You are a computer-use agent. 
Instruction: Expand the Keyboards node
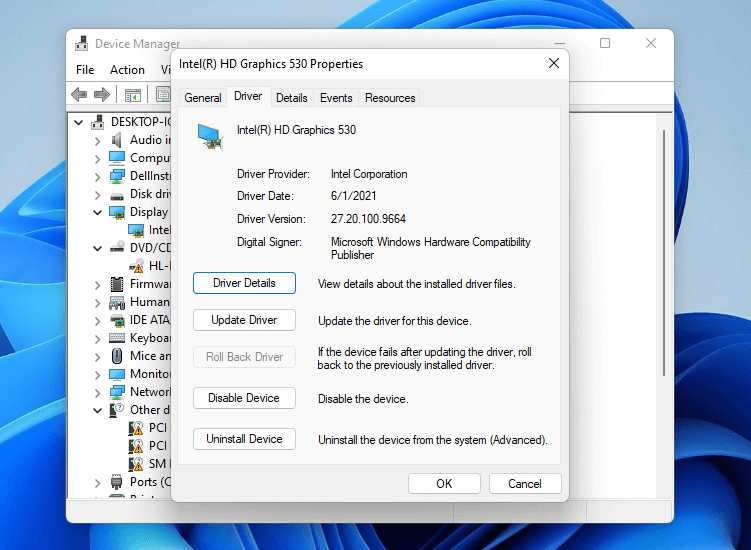[x=97, y=339]
